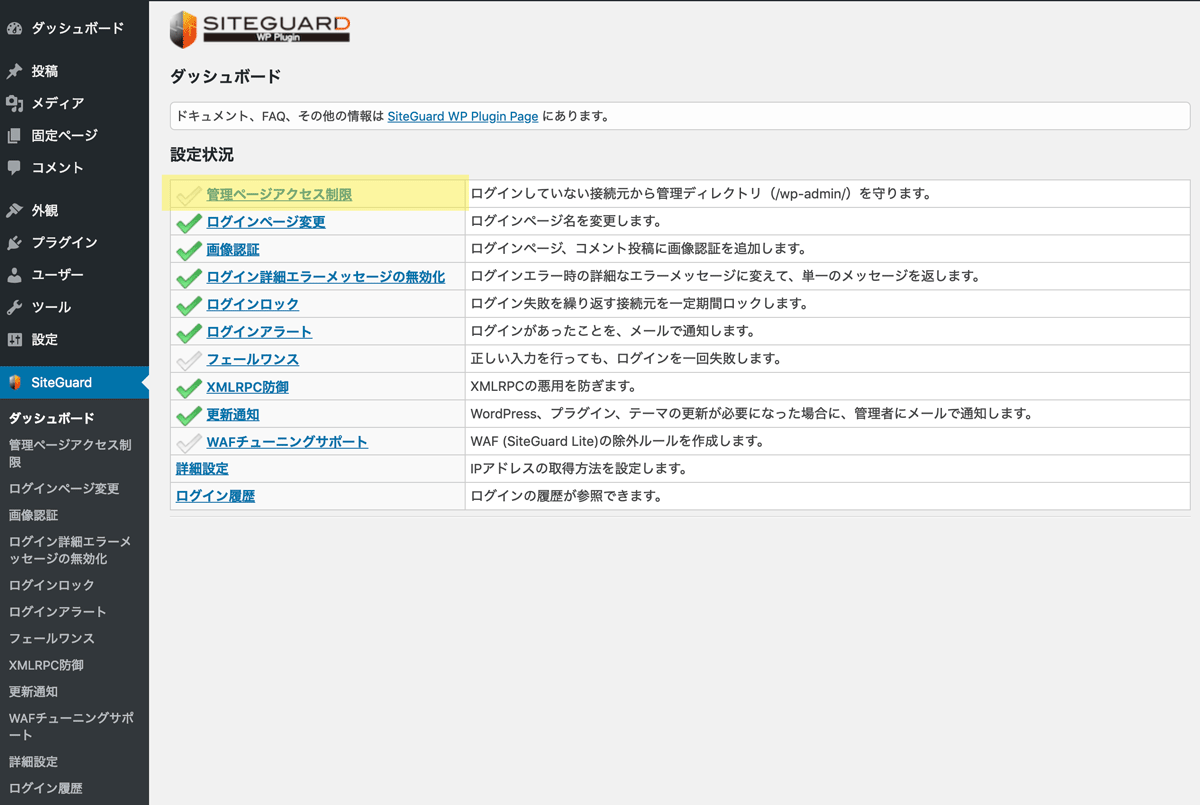This screenshot has width=1200, height=805.
Task: Click the green checkmark beside XMLRPC防御
Action: click(x=188, y=386)
